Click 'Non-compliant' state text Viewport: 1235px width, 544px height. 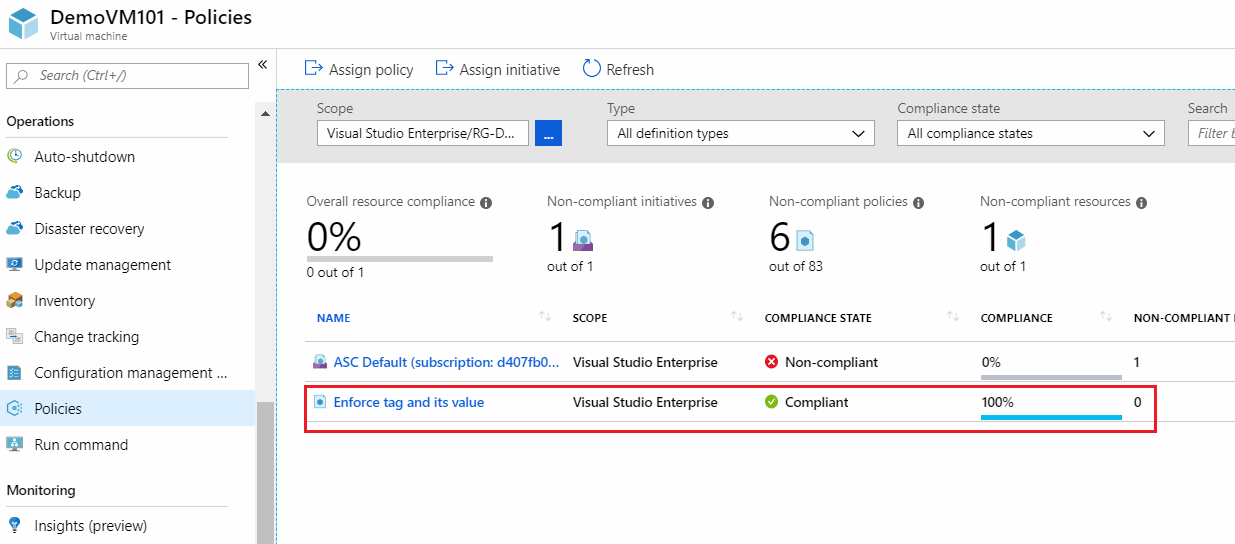coord(832,362)
